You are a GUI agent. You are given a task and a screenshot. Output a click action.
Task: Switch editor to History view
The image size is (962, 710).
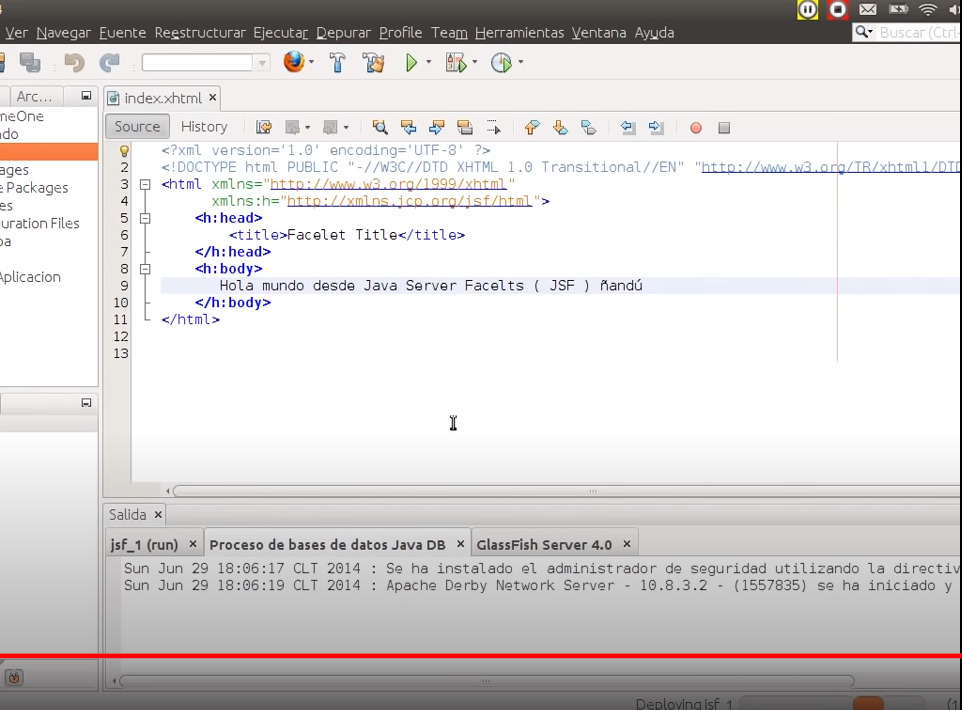204,126
